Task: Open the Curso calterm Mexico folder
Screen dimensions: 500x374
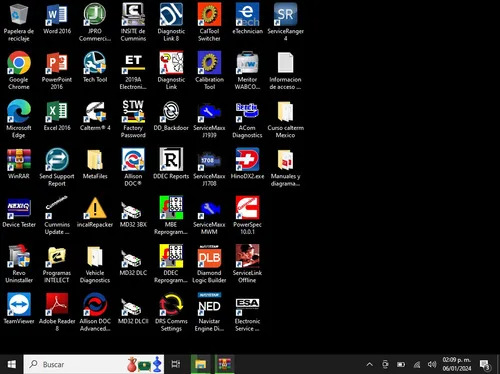Action: (x=285, y=119)
